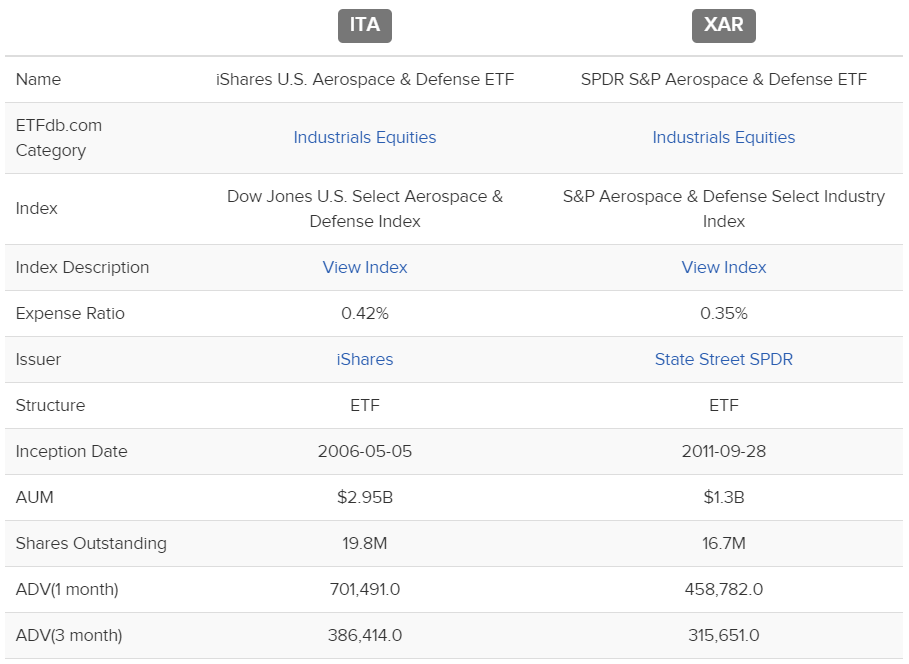Image resolution: width=909 pixels, height=664 pixels.
Task: Click the 2006-05-05 inception date
Action: pos(365,452)
